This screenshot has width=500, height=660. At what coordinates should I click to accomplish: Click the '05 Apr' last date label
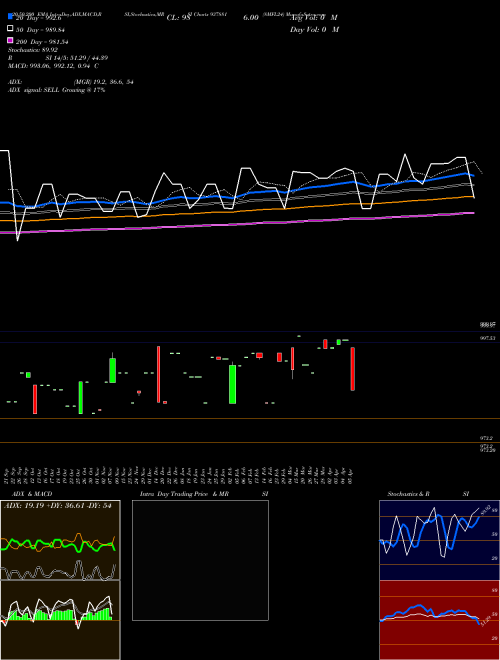(x=350, y=476)
